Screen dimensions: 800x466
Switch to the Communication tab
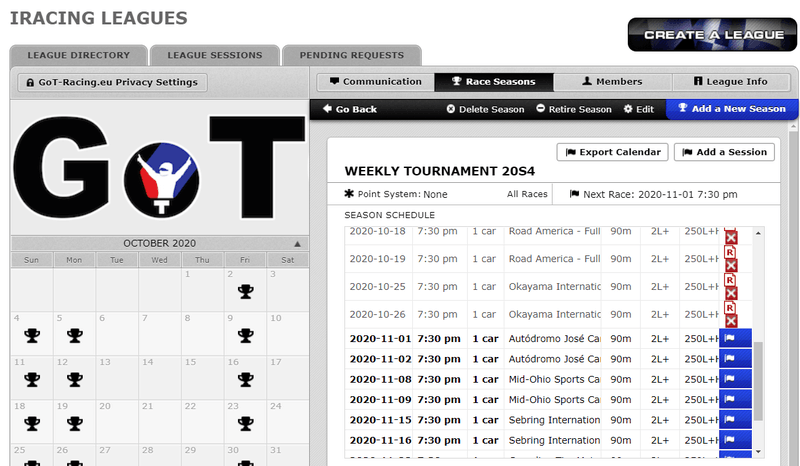tap(376, 82)
